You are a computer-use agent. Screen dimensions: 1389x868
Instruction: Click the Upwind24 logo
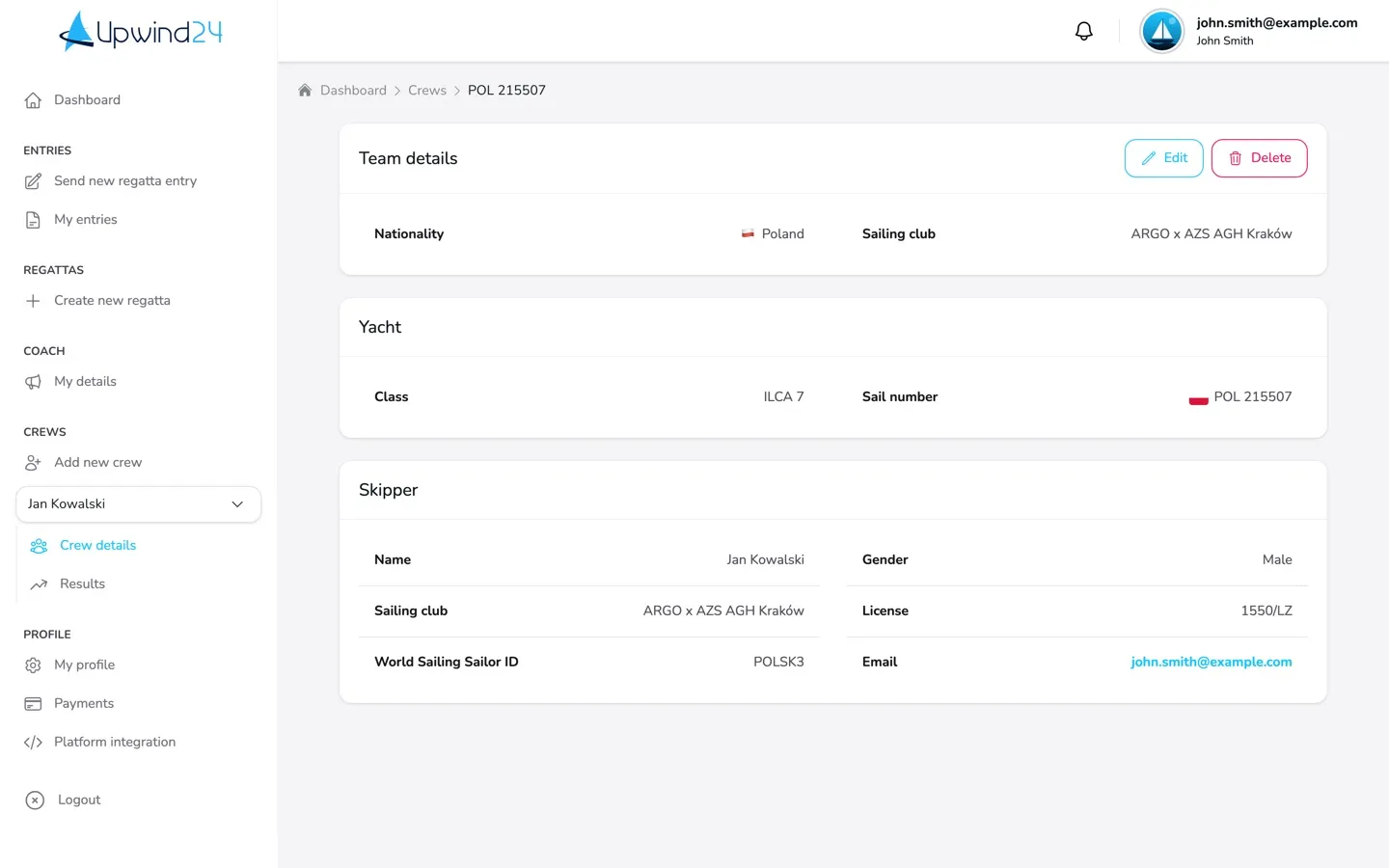[x=141, y=31]
